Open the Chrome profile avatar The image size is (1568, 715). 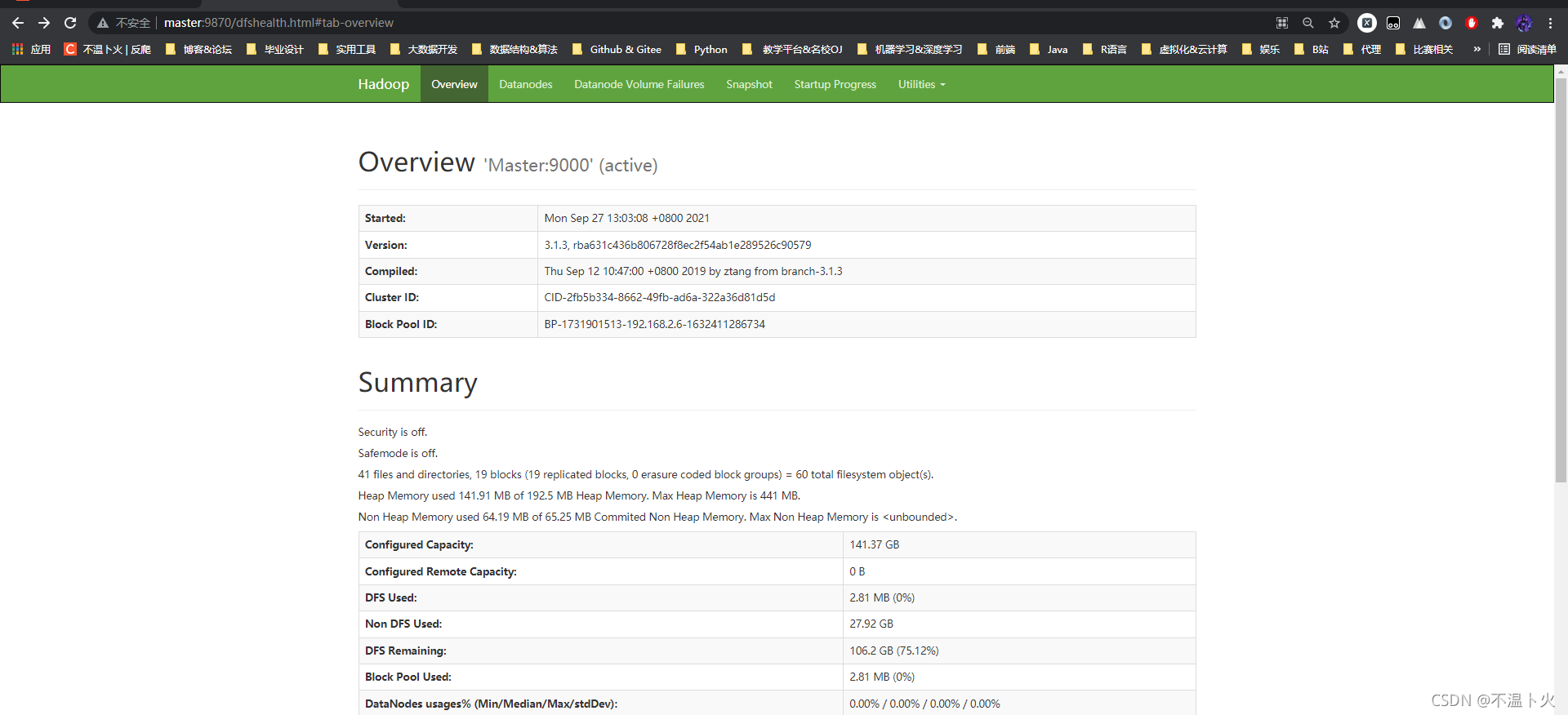click(x=1524, y=23)
